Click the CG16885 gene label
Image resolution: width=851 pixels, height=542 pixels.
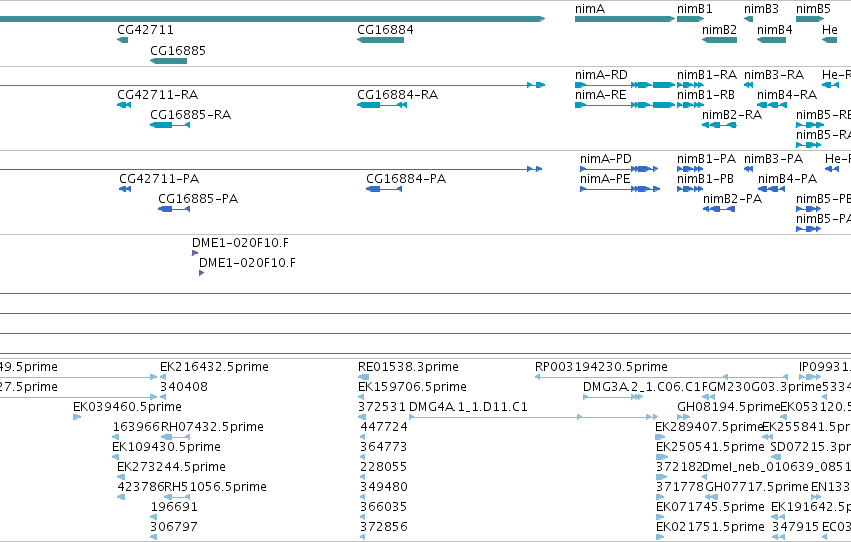point(178,50)
